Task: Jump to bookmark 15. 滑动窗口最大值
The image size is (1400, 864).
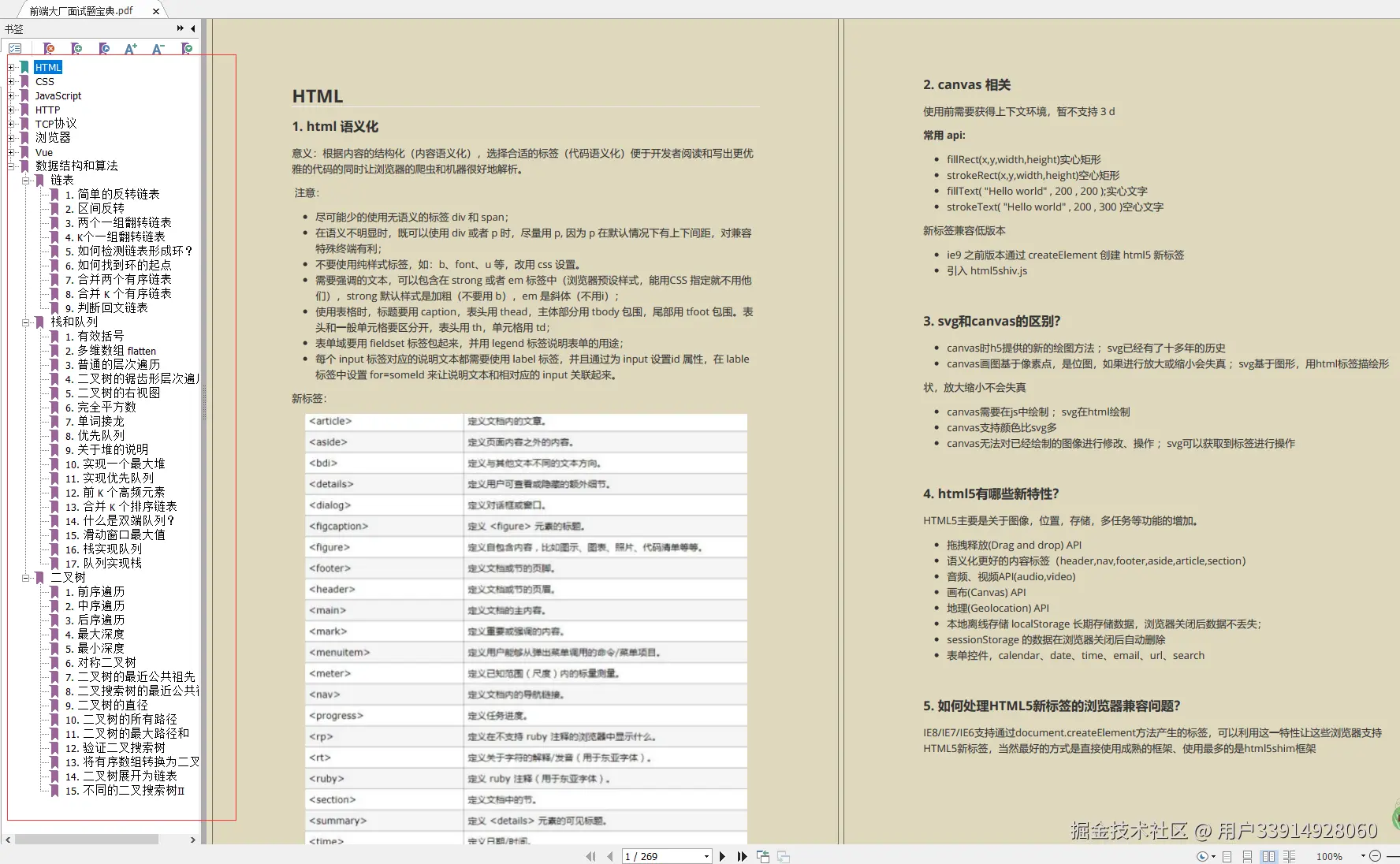Action: [115, 535]
